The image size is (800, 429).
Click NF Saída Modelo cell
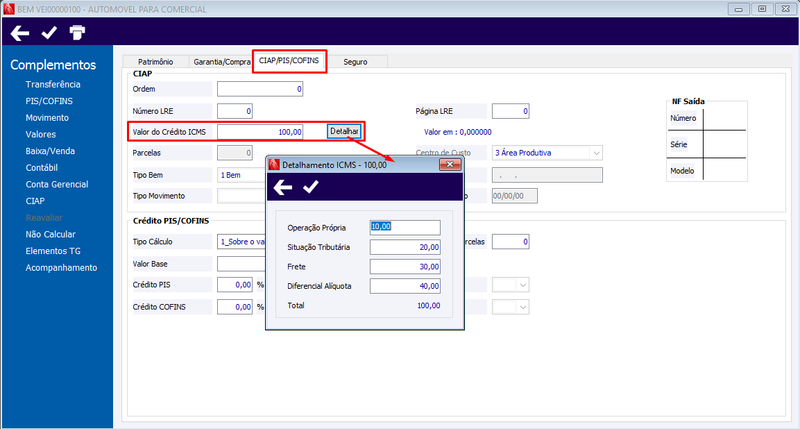coord(724,171)
